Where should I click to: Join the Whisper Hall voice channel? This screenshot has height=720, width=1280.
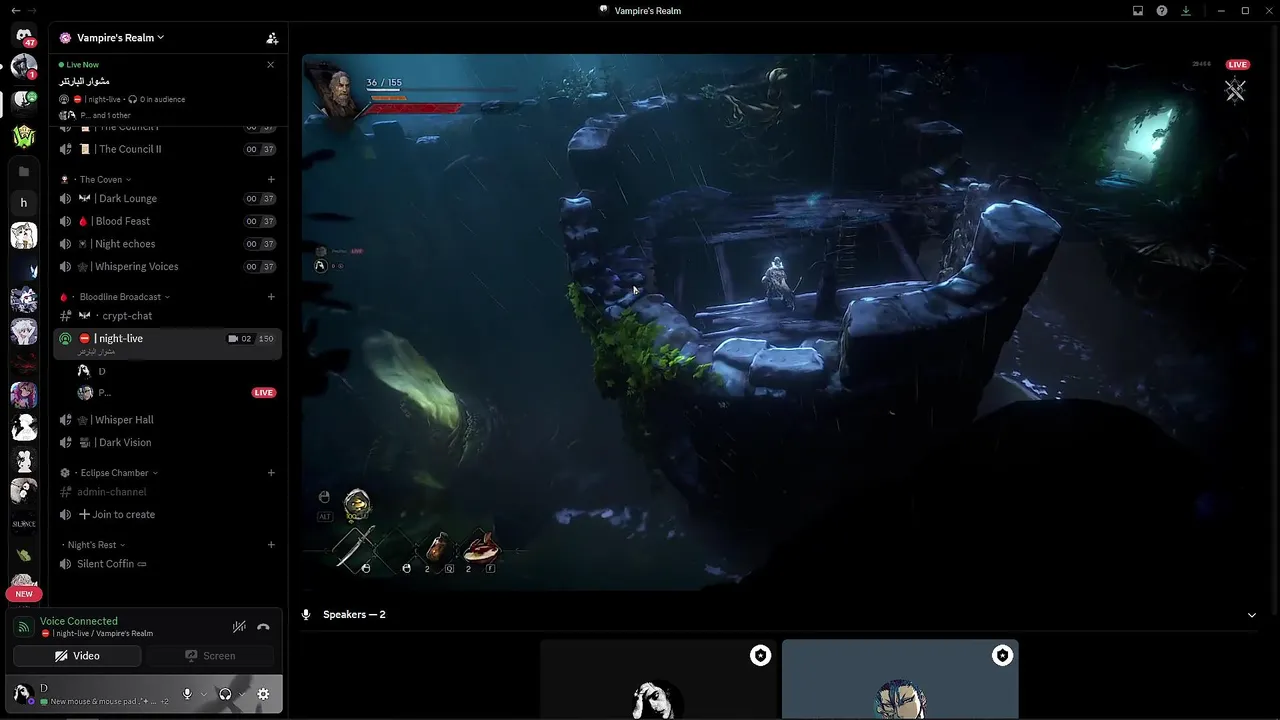point(167,420)
